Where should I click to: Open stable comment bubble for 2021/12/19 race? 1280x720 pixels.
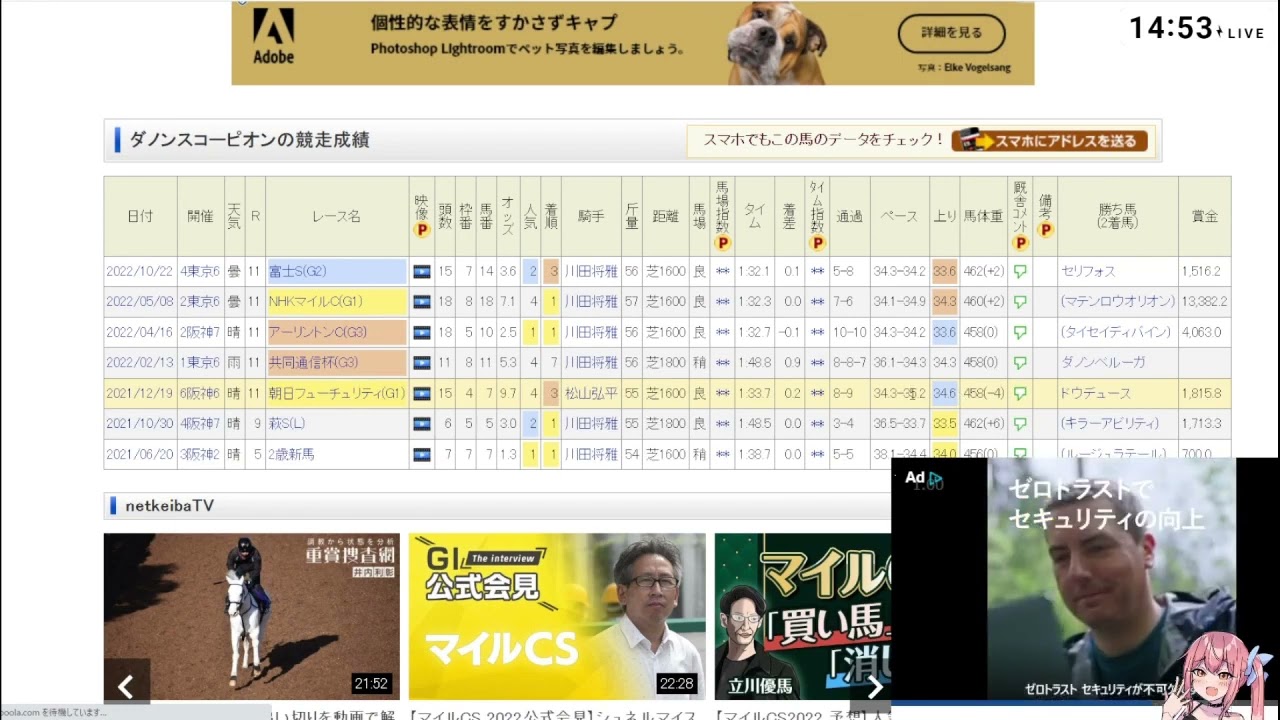(1020, 393)
